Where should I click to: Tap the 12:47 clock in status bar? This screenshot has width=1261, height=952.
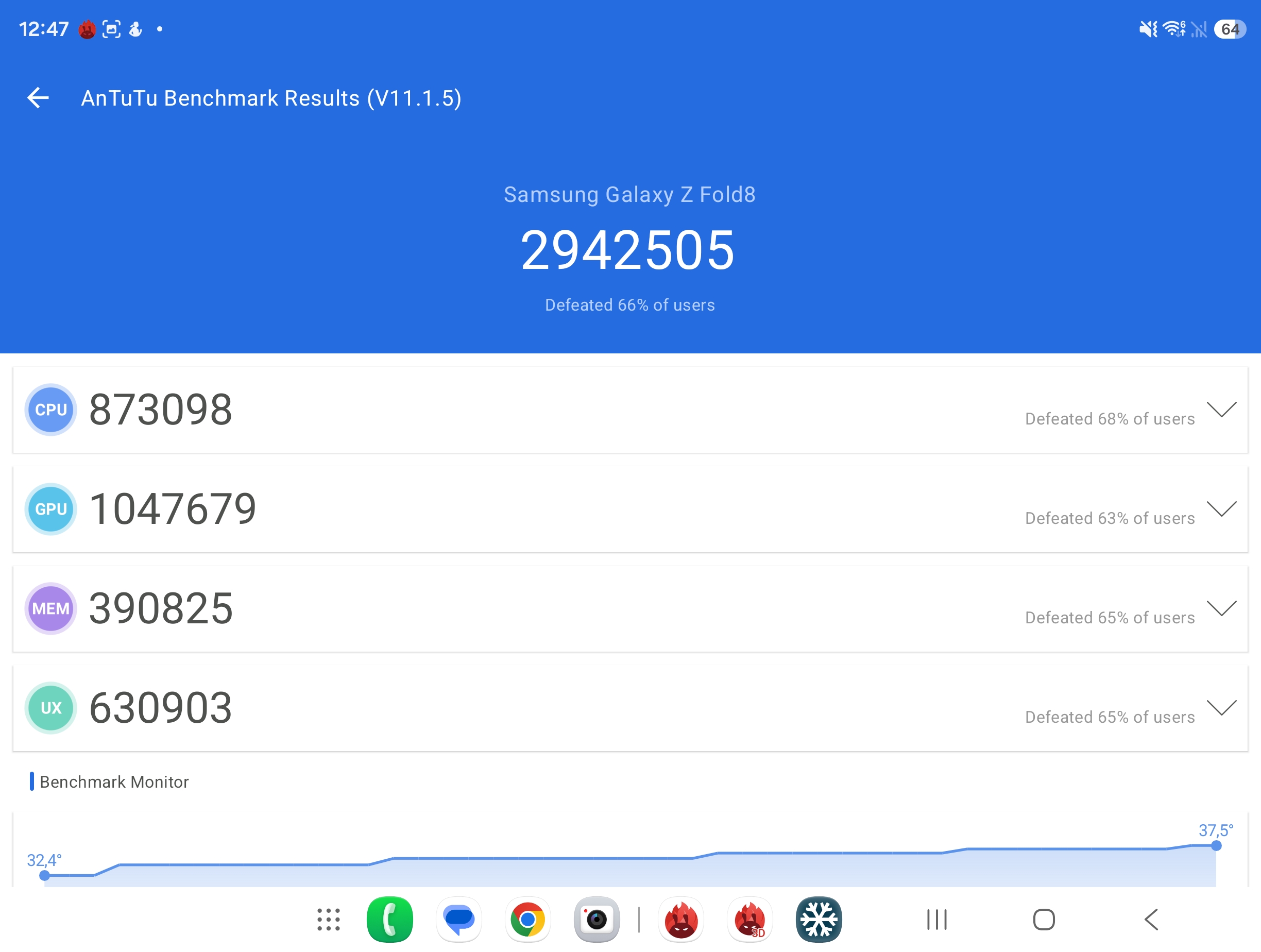43,29
